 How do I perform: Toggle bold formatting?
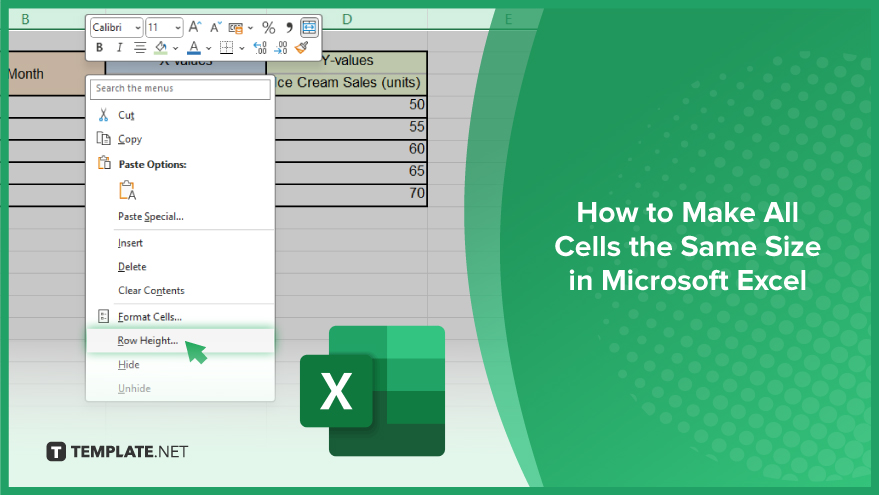pyautogui.click(x=99, y=48)
